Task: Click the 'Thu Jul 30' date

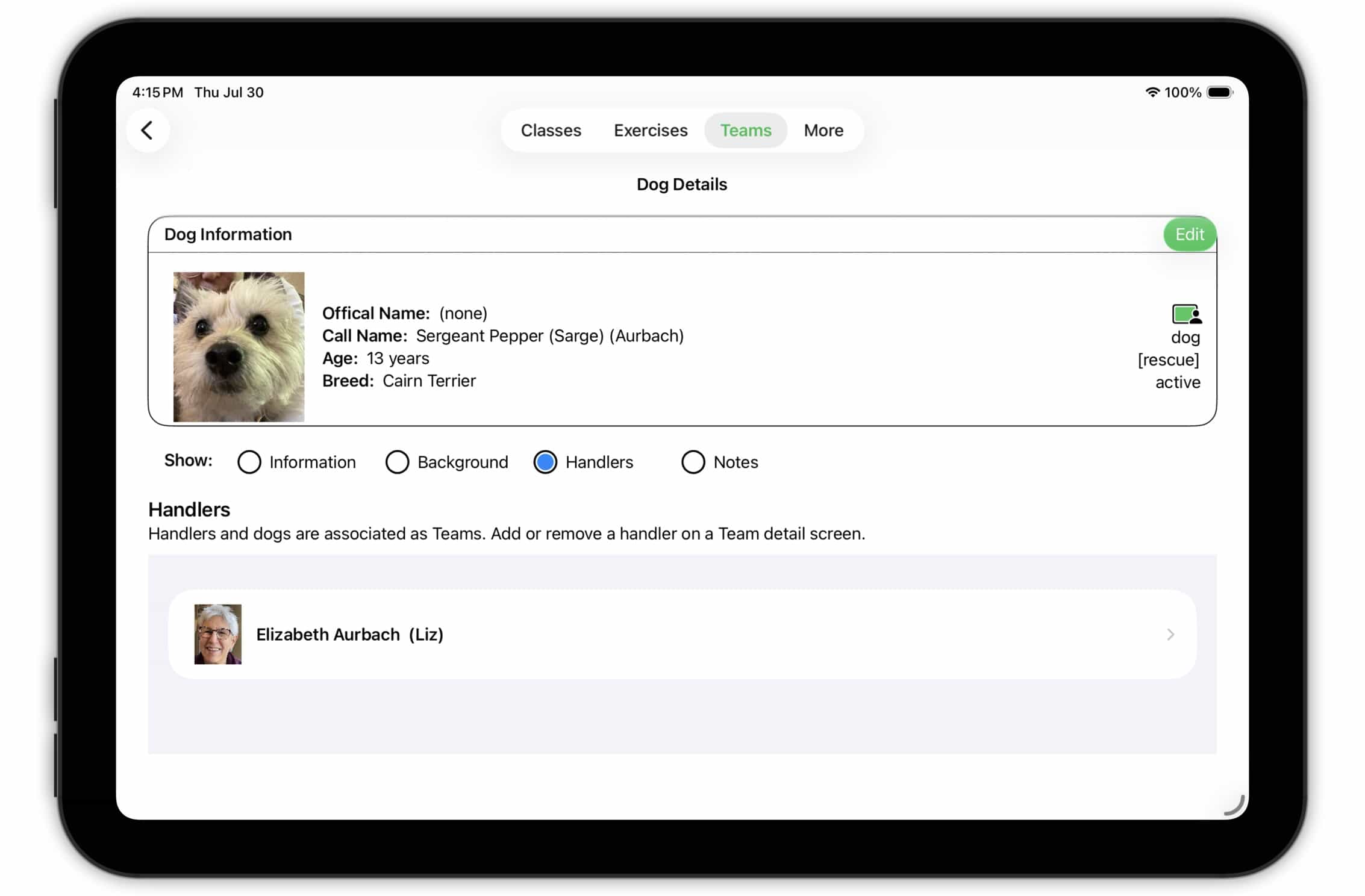Action: [x=229, y=92]
